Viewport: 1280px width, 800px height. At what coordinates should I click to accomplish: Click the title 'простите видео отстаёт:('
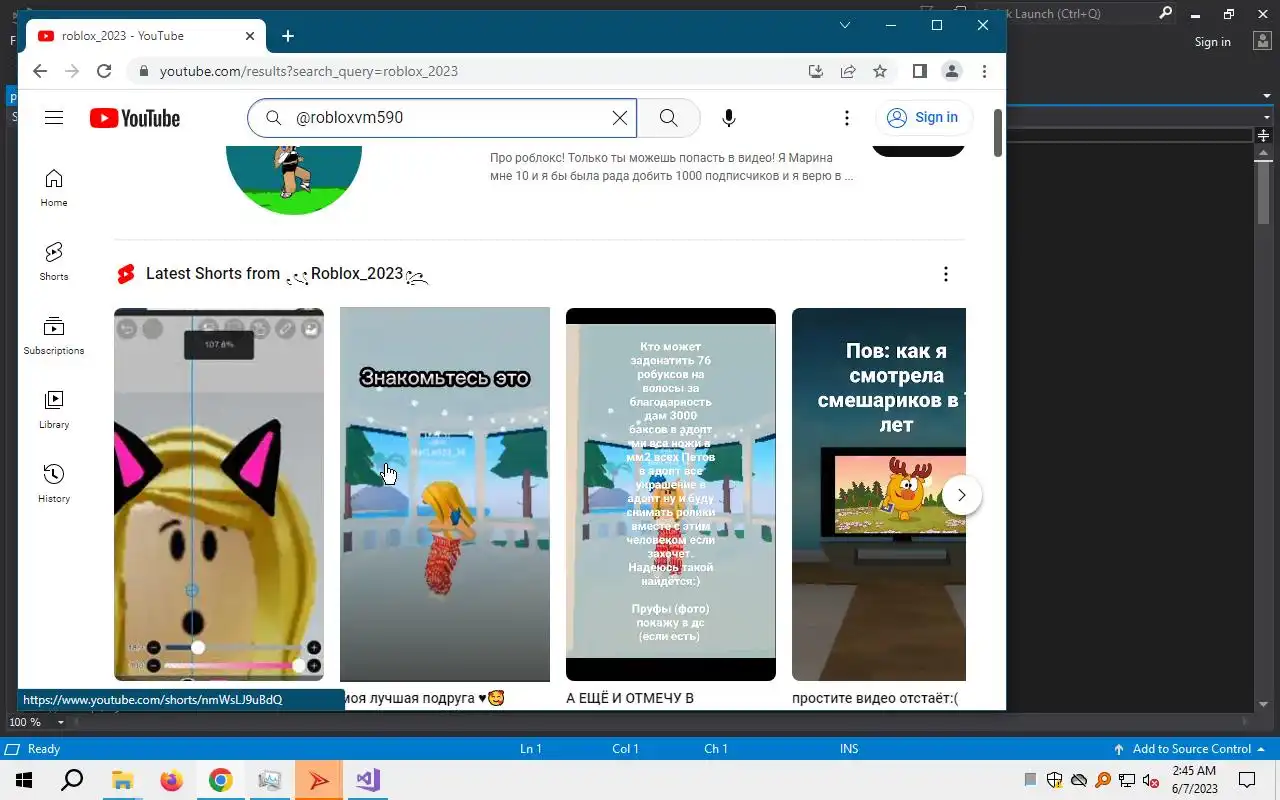[875, 698]
